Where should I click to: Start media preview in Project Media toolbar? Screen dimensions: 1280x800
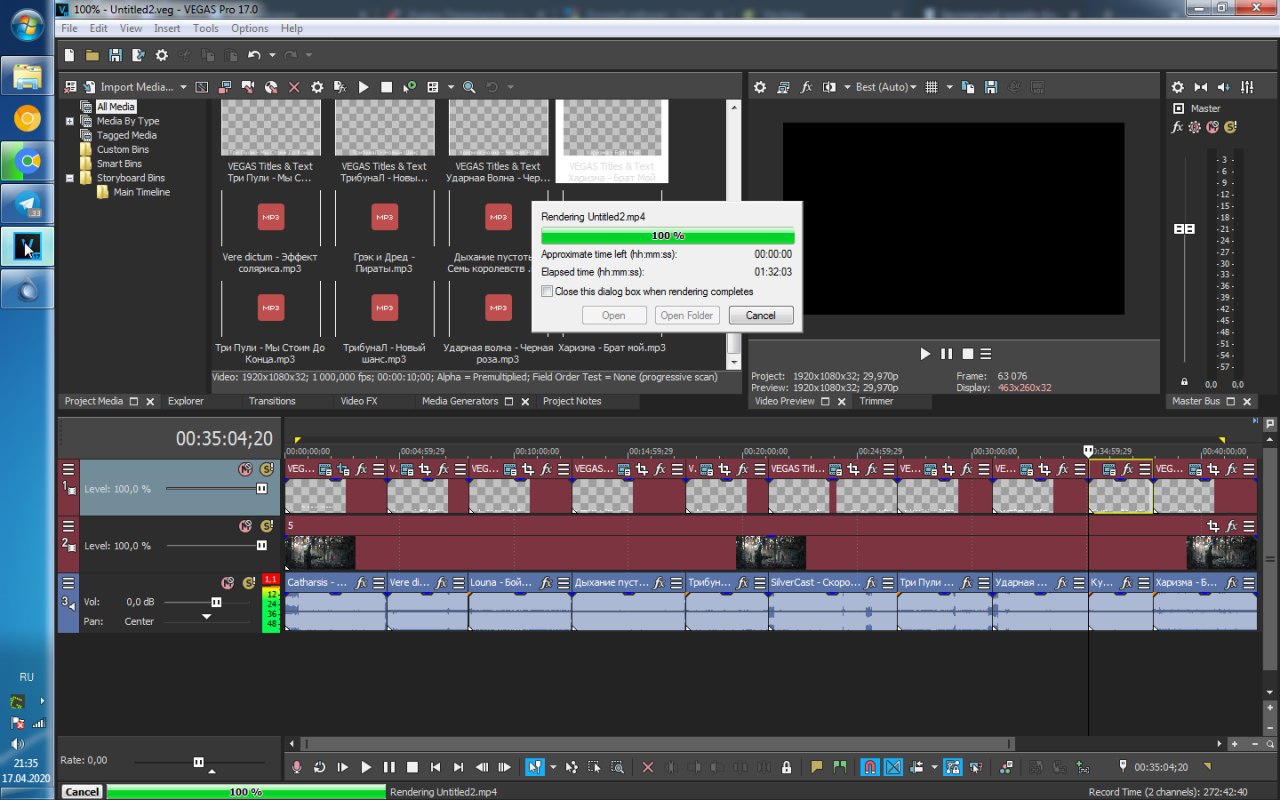click(363, 87)
